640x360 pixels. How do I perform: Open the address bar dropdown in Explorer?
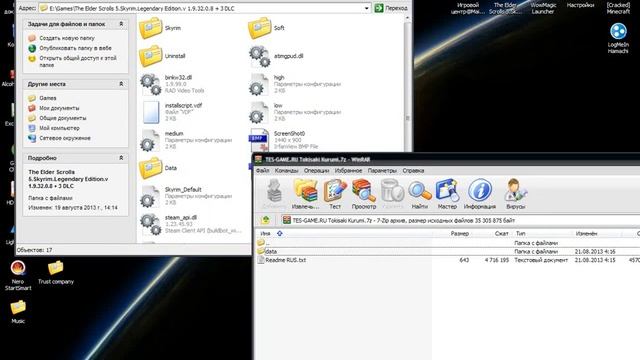[x=367, y=8]
